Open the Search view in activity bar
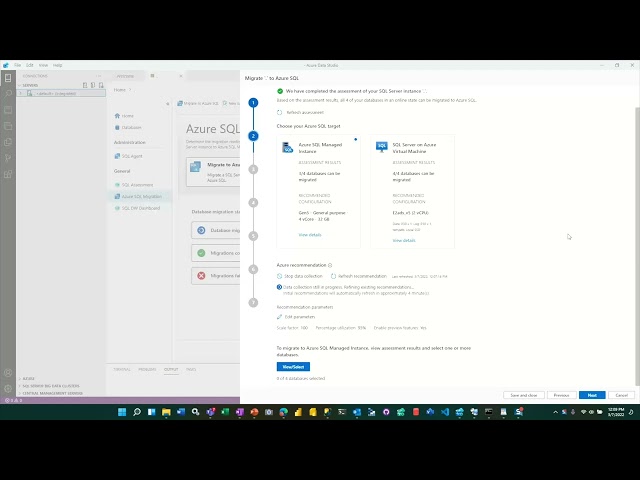Screen dimensions: 640x480 (8, 94)
